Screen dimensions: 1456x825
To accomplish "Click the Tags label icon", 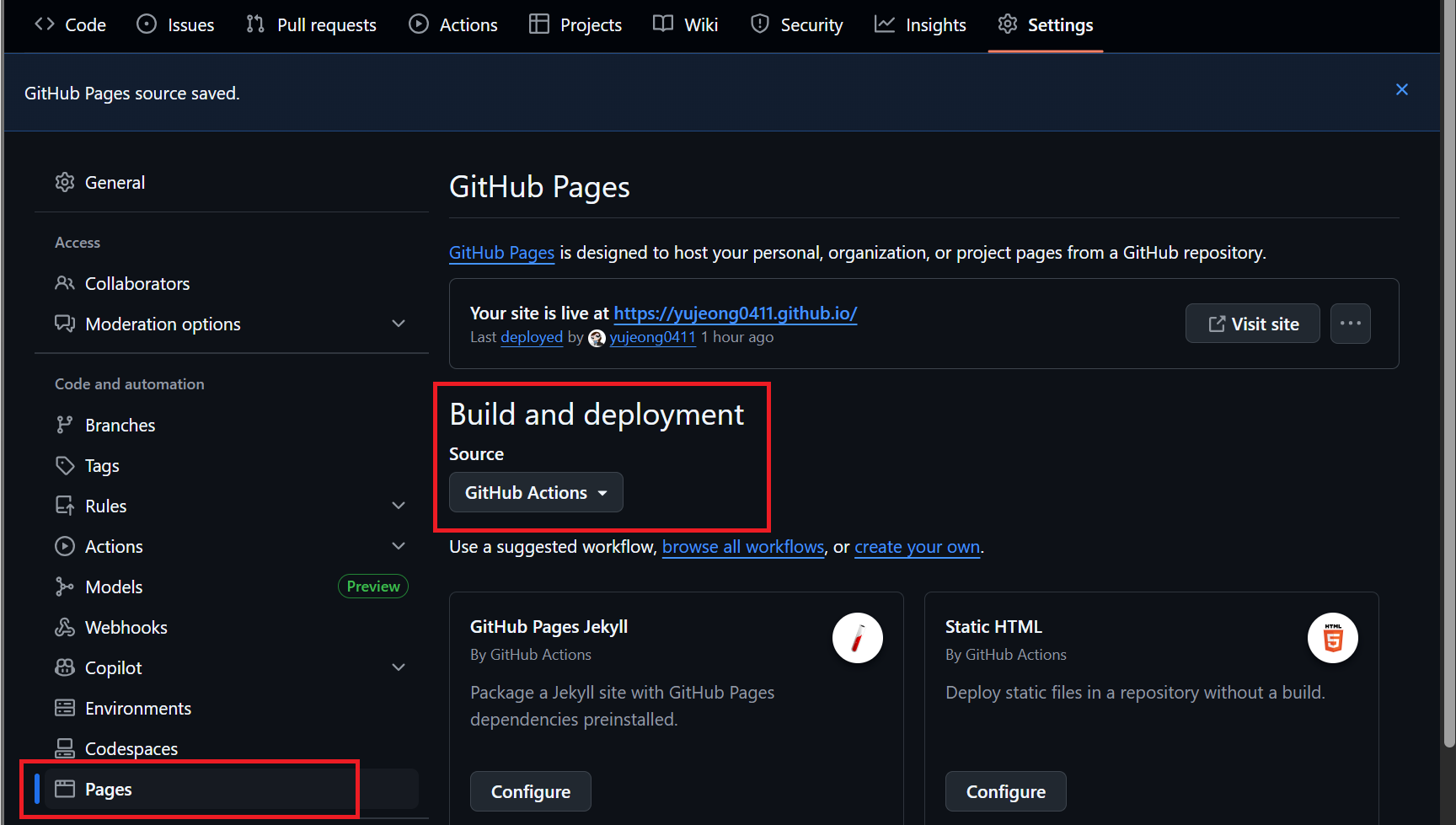I will click(x=65, y=465).
